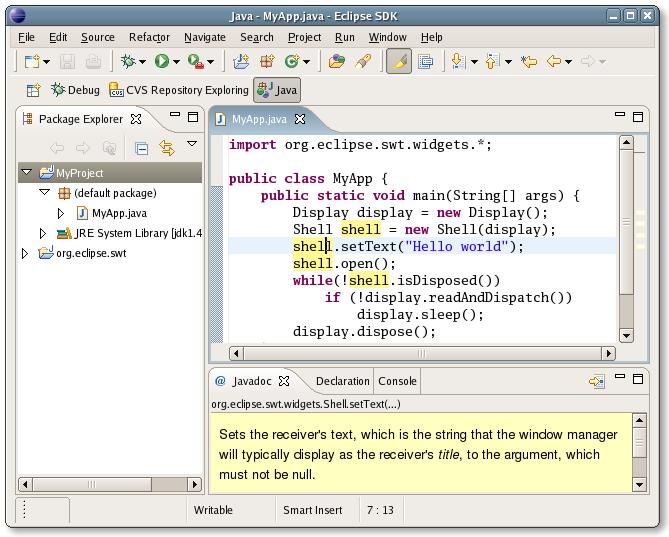Toggle Link with Editor in Package Explorer
The width and height of the screenshot is (669, 537).
(x=167, y=148)
